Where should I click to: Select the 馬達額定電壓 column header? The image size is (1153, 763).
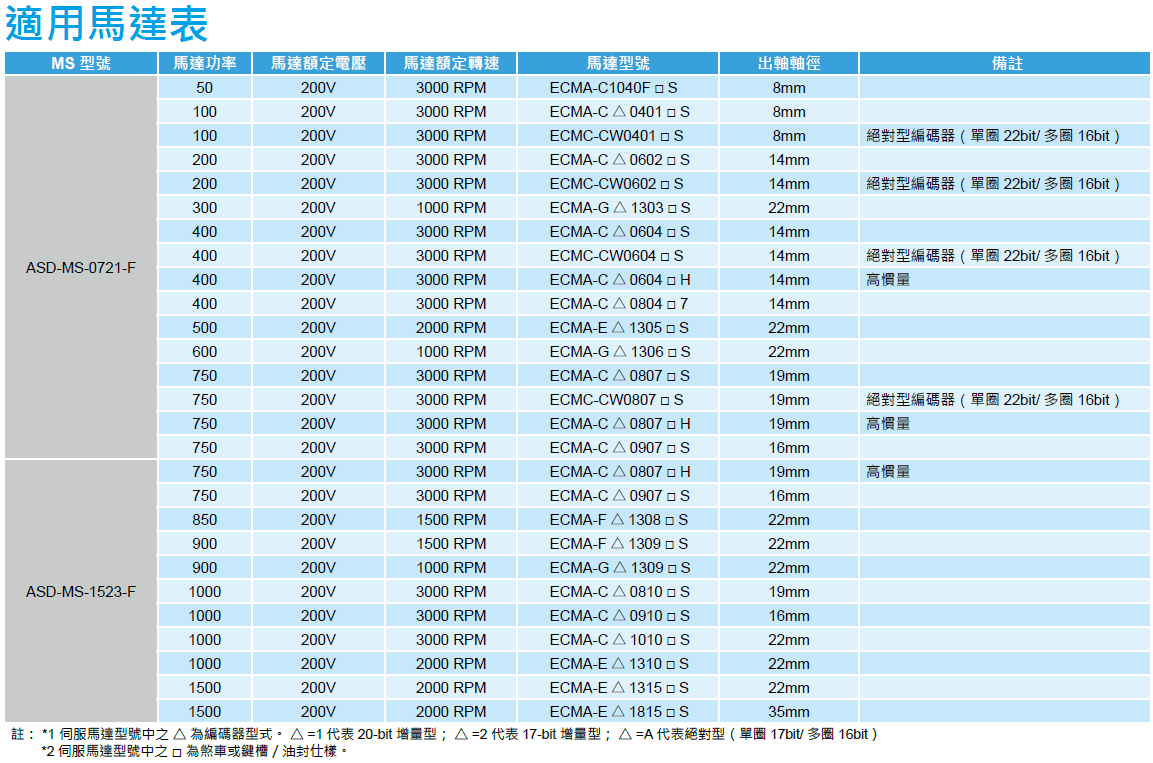318,63
